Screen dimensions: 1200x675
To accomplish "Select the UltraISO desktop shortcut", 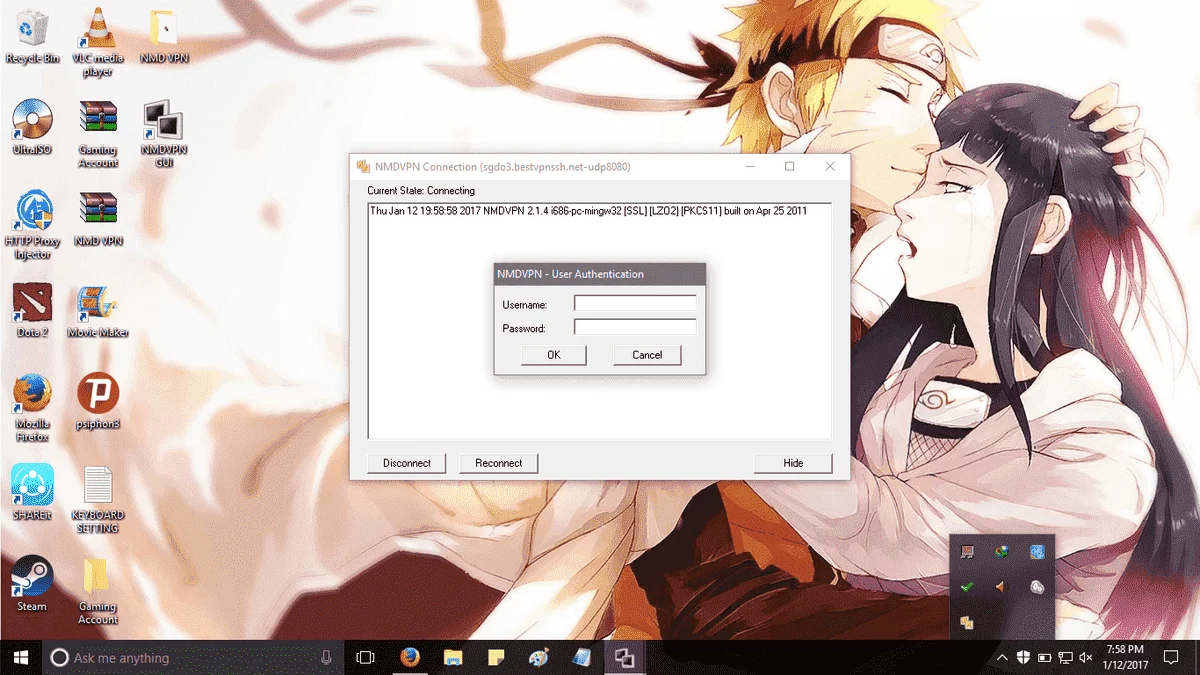I will click(32, 128).
